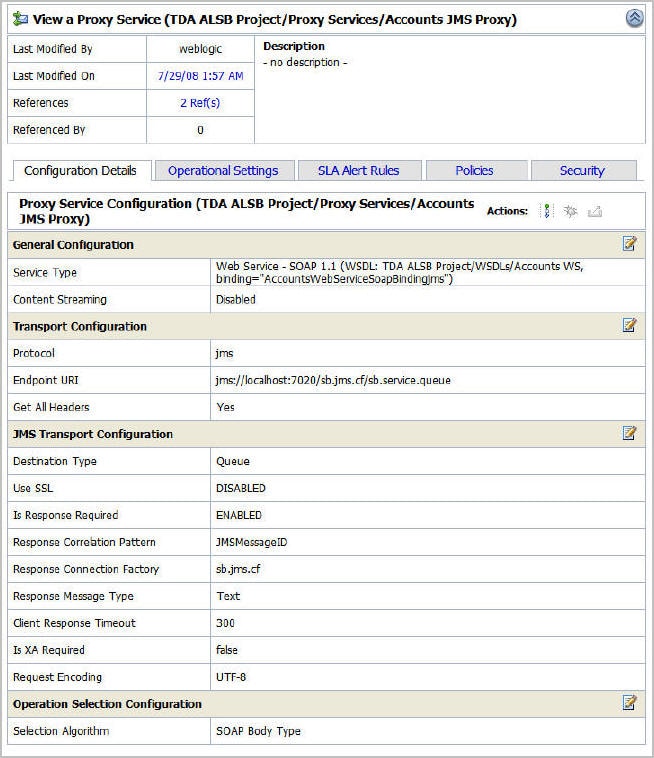Viewport: 654px width, 758px height.
Task: Edit Transport Configuration section
Action: coord(629,325)
